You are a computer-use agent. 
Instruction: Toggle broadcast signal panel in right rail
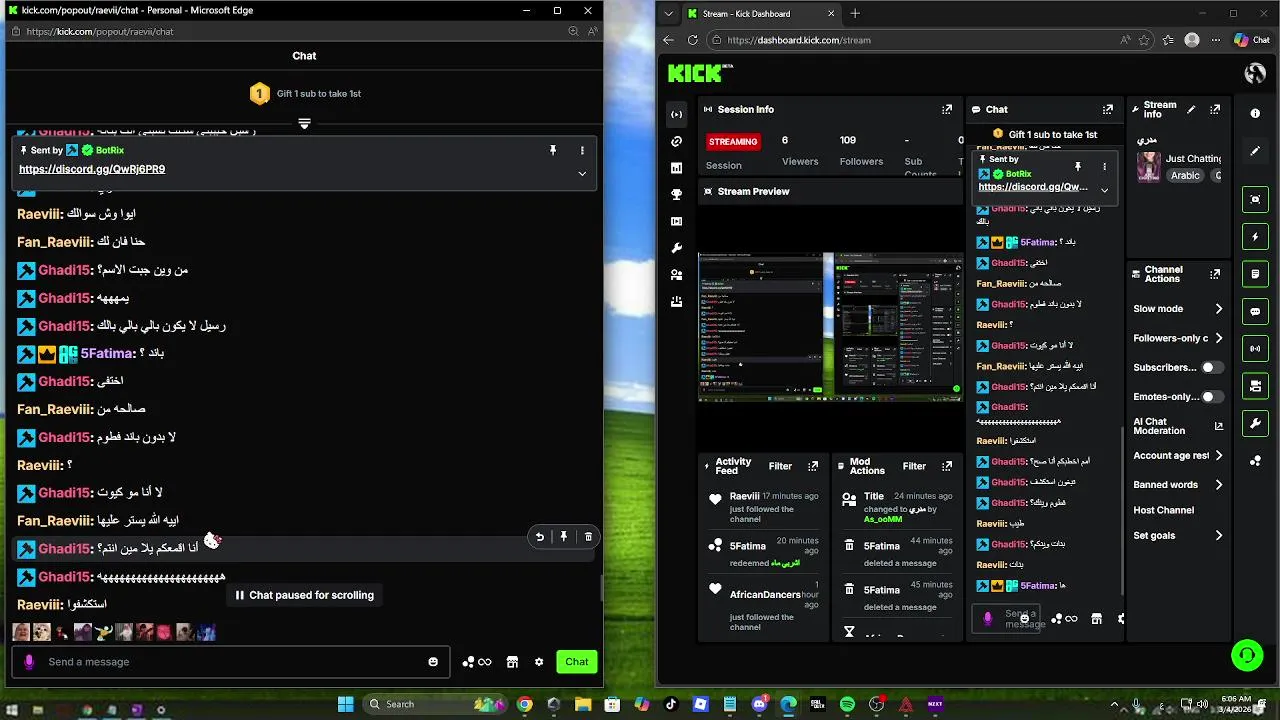pos(1255,348)
